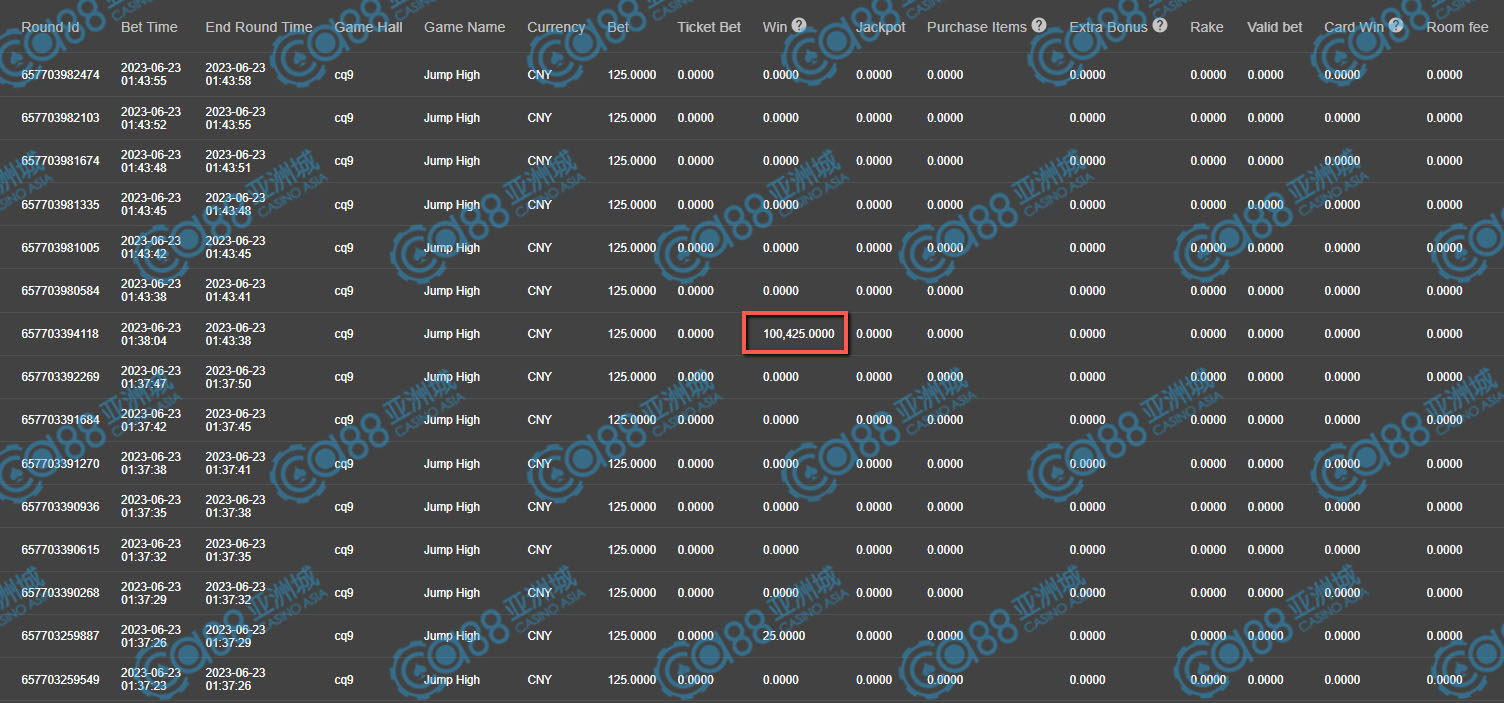Click 125.0000 bet in round 657703394118 row
This screenshot has height=703, width=1504.
pos(632,334)
